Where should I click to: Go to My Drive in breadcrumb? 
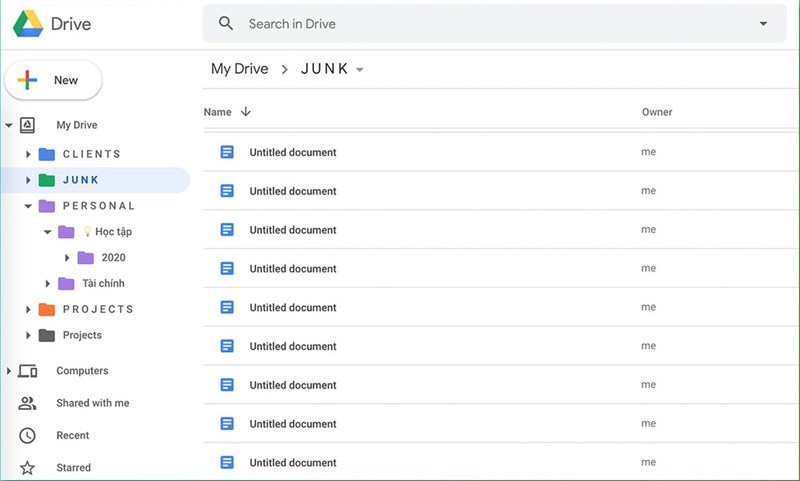(239, 69)
